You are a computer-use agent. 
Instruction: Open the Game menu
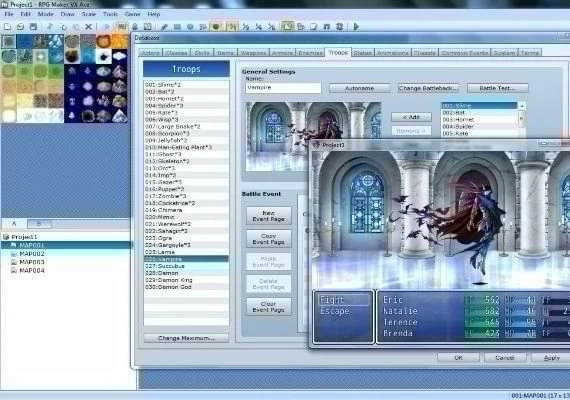[132, 14]
